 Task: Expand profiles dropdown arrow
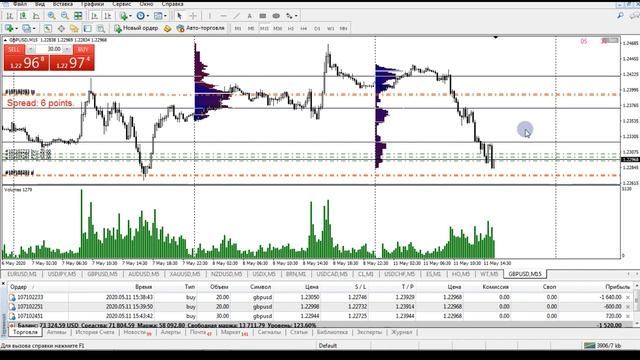[34, 28]
